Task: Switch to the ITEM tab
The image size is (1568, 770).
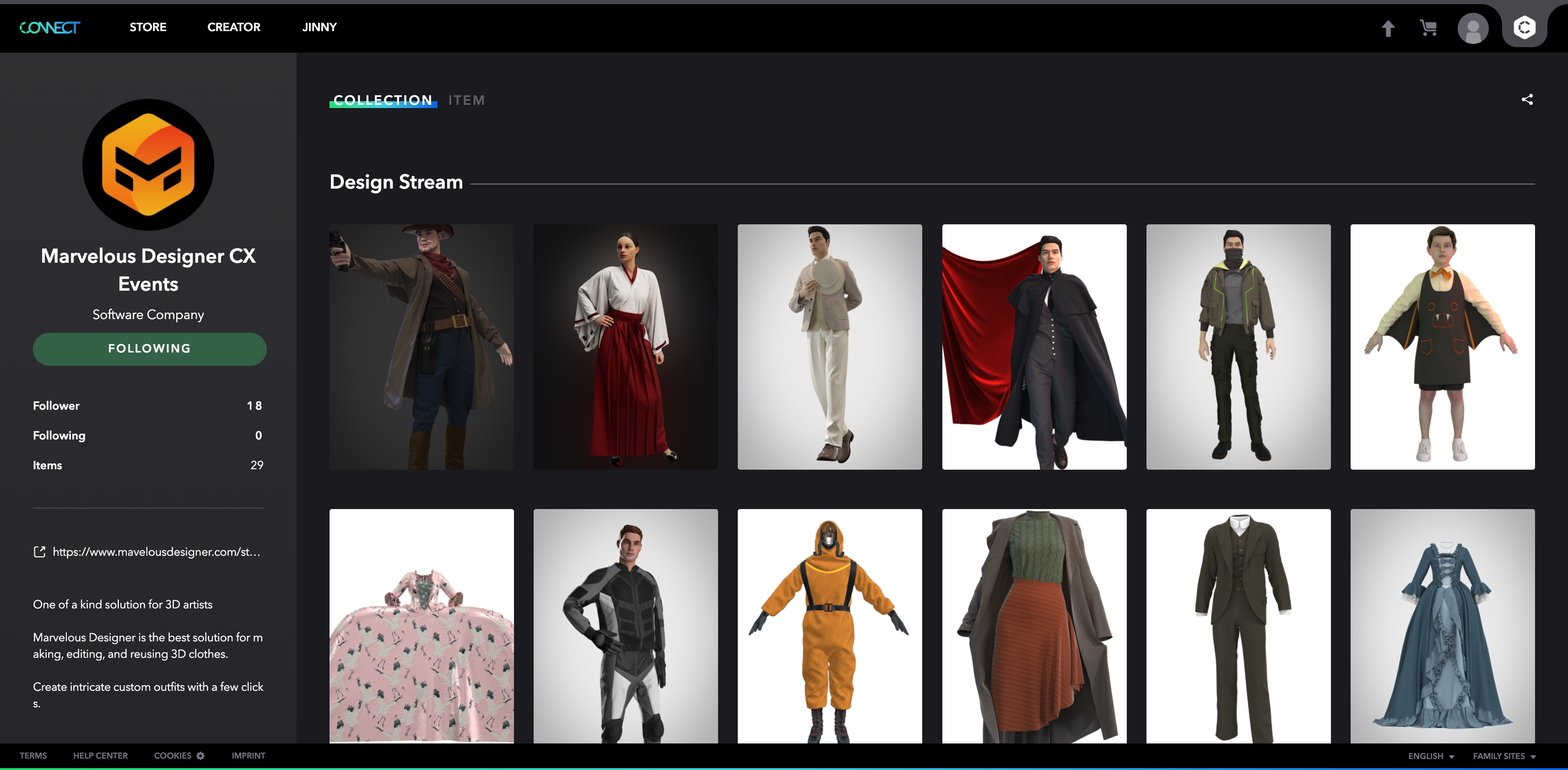Action: pos(466,100)
